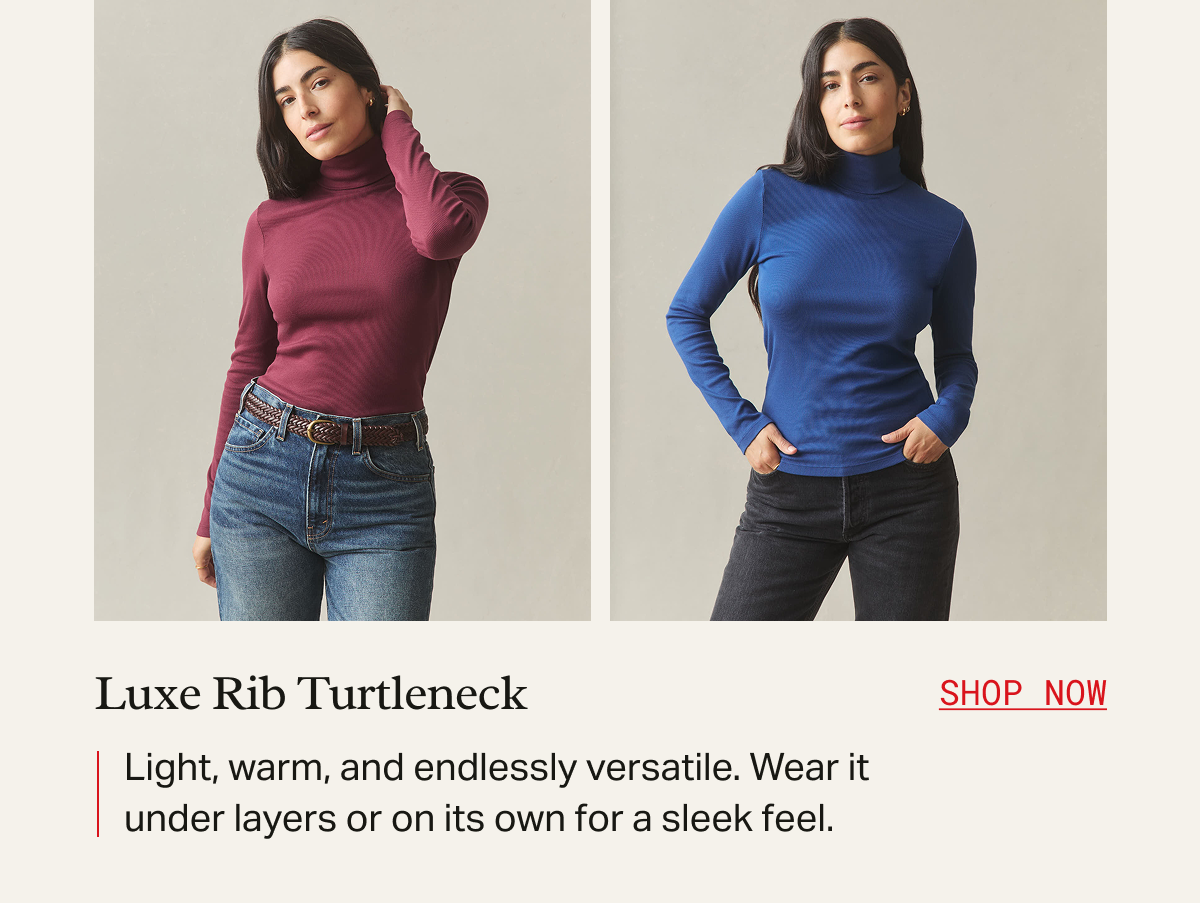Open the burgundy turtleneck product photo

tap(342, 310)
